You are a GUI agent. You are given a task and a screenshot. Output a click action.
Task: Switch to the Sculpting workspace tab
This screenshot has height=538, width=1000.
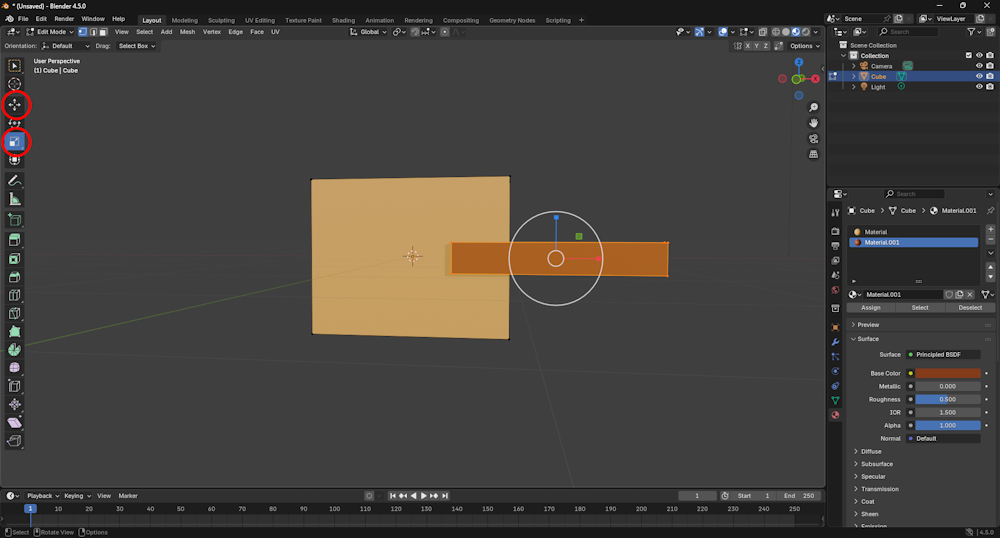(x=221, y=20)
